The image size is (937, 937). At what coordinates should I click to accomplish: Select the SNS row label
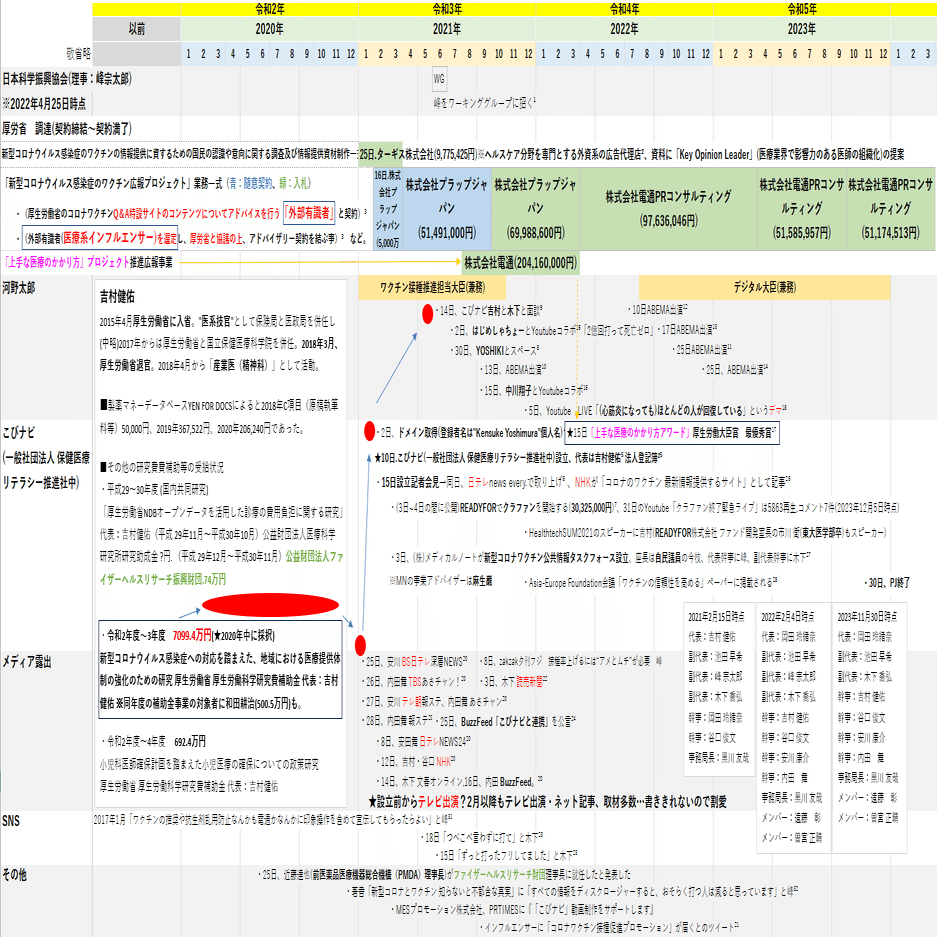pos(11,821)
